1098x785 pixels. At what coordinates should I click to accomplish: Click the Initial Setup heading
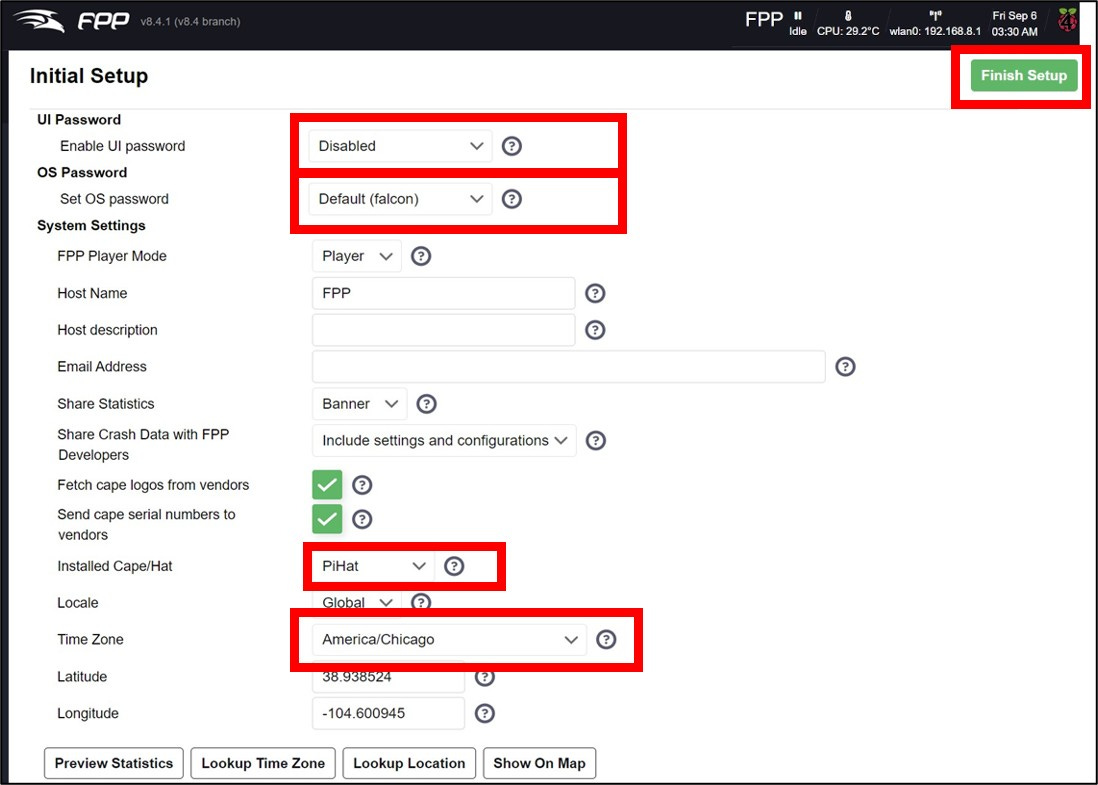pyautogui.click(x=89, y=76)
